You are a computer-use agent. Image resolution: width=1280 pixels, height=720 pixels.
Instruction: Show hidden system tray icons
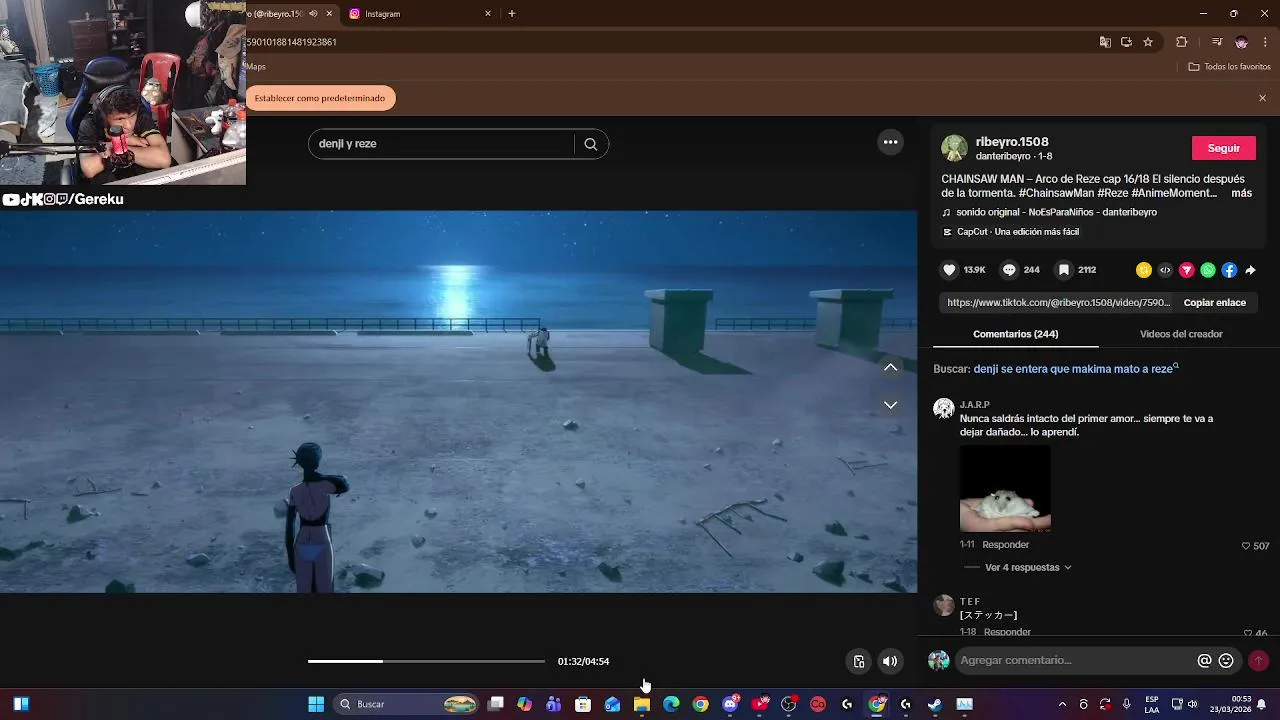(x=1062, y=704)
